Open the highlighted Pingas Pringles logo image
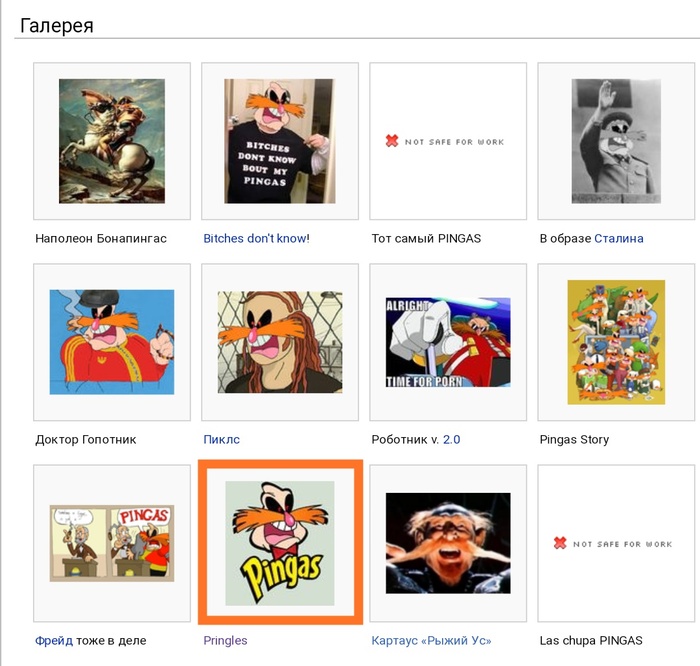Screen dimensions: 700x666 click(279, 543)
